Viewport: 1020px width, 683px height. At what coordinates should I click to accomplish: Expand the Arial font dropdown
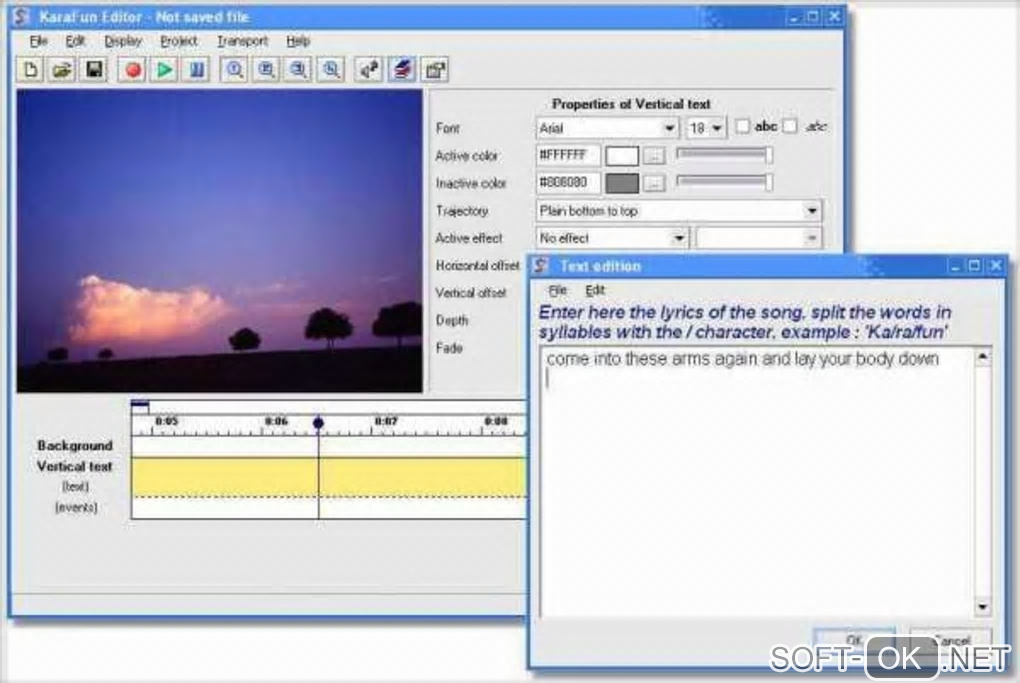click(x=669, y=128)
